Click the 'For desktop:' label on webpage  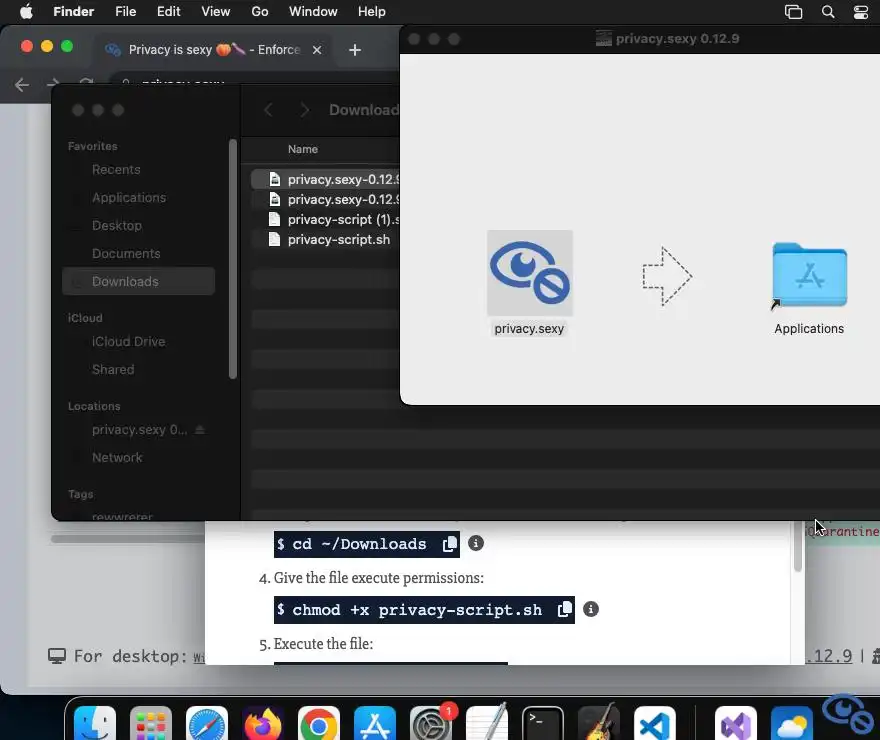click(x=130, y=656)
